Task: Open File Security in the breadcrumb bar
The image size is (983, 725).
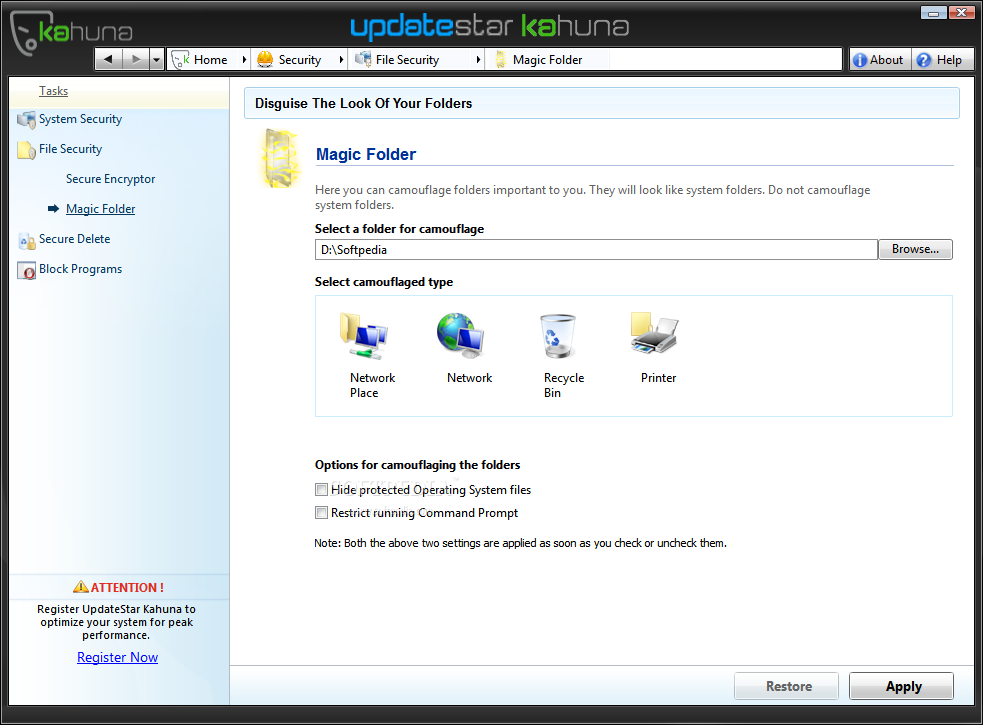Action: coord(407,60)
